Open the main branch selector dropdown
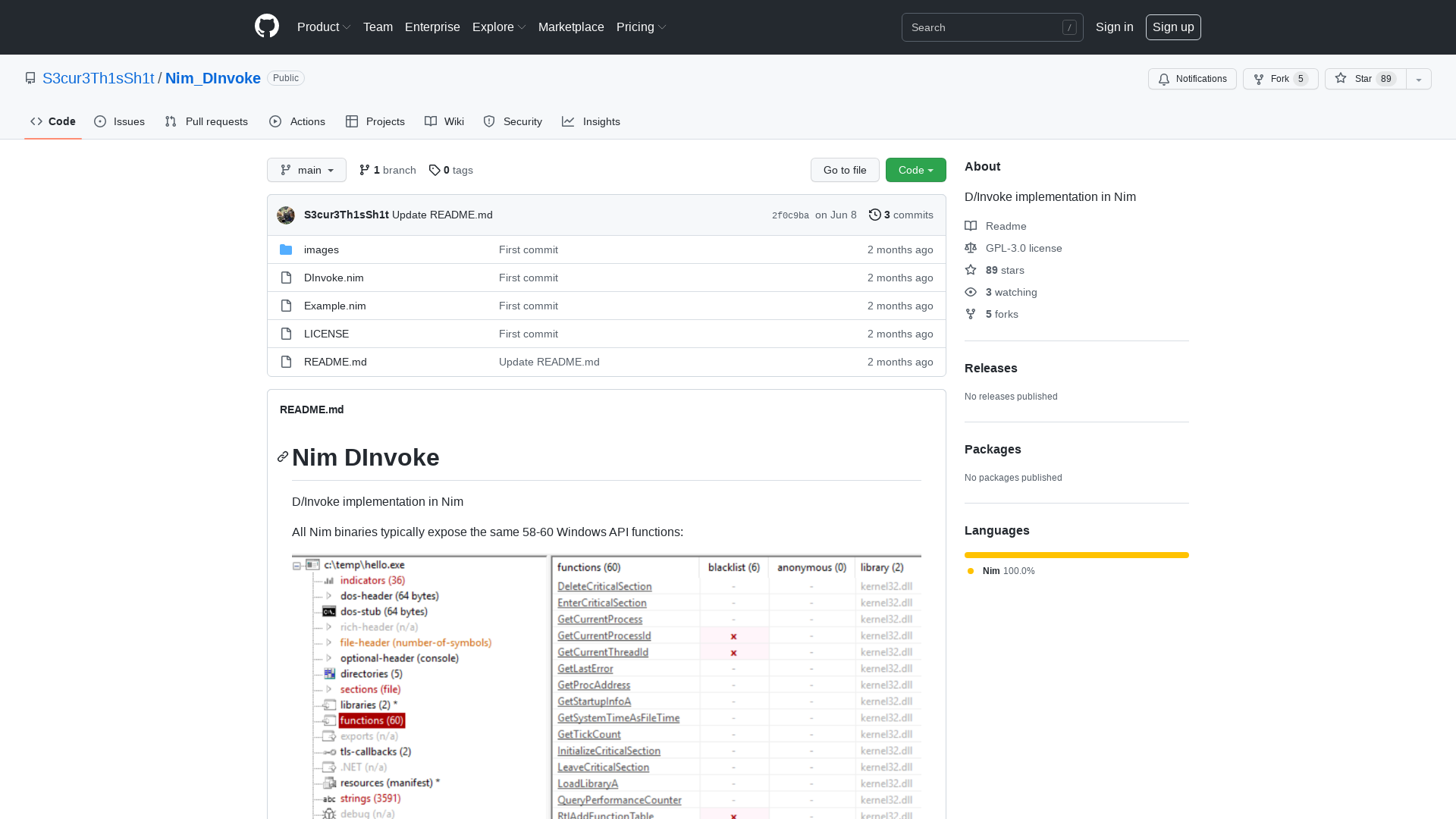This screenshot has height=819, width=1456. point(306,170)
